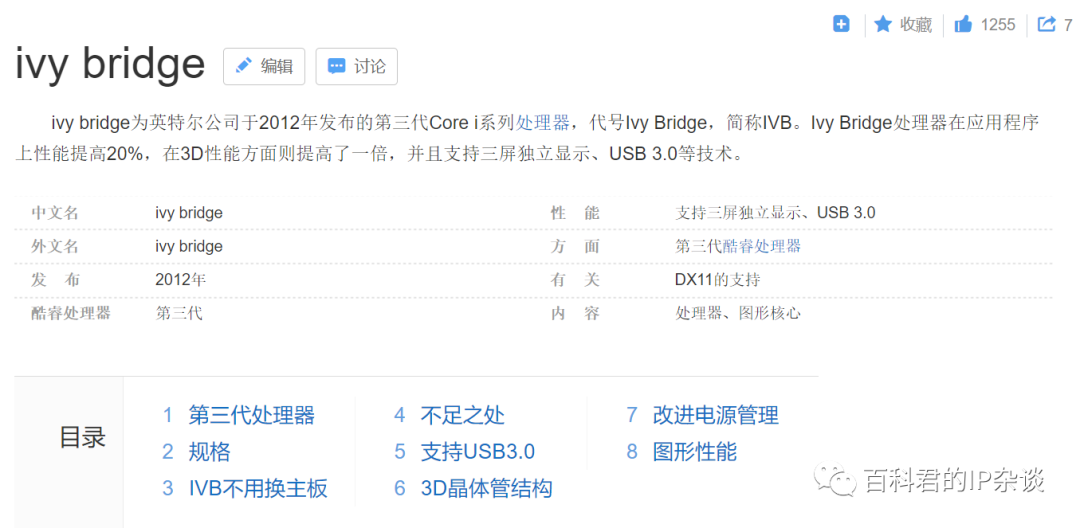The height and width of the screenshot is (528, 1080).
Task: Go to section 不足之处
Action: [x=462, y=416]
